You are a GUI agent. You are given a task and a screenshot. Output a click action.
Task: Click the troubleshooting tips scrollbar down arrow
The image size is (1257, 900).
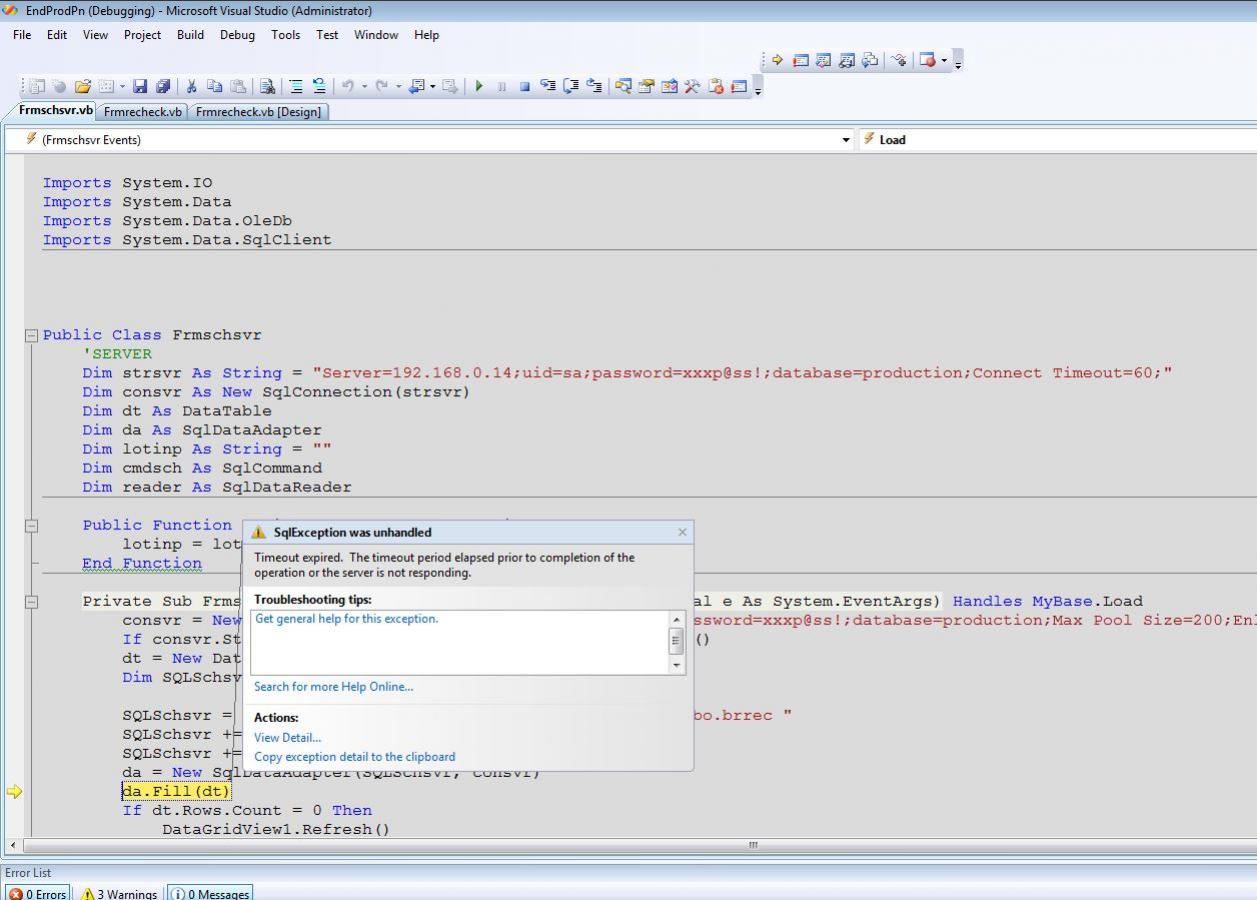677,665
